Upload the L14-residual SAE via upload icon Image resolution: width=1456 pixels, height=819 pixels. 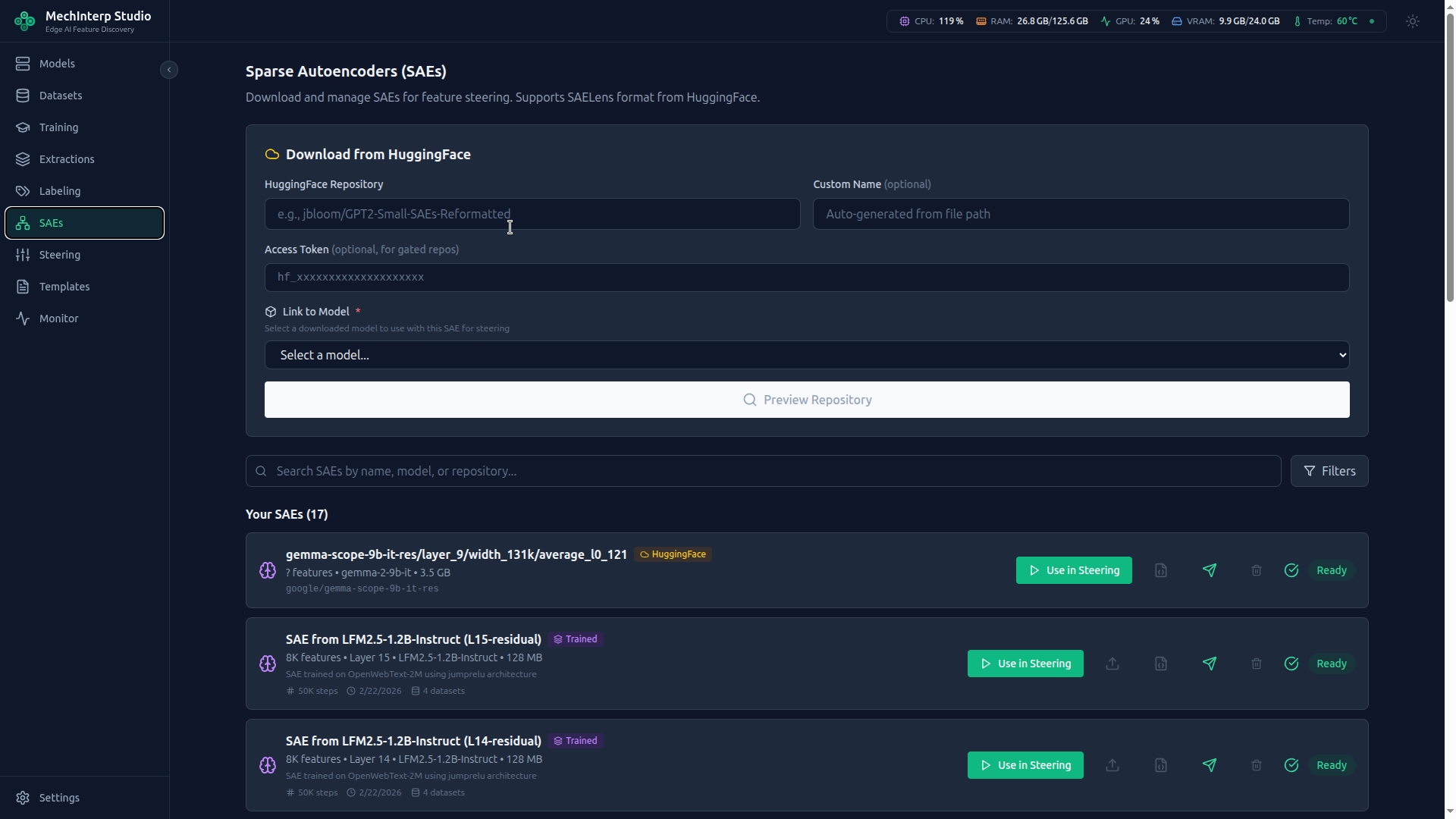[x=1112, y=765]
